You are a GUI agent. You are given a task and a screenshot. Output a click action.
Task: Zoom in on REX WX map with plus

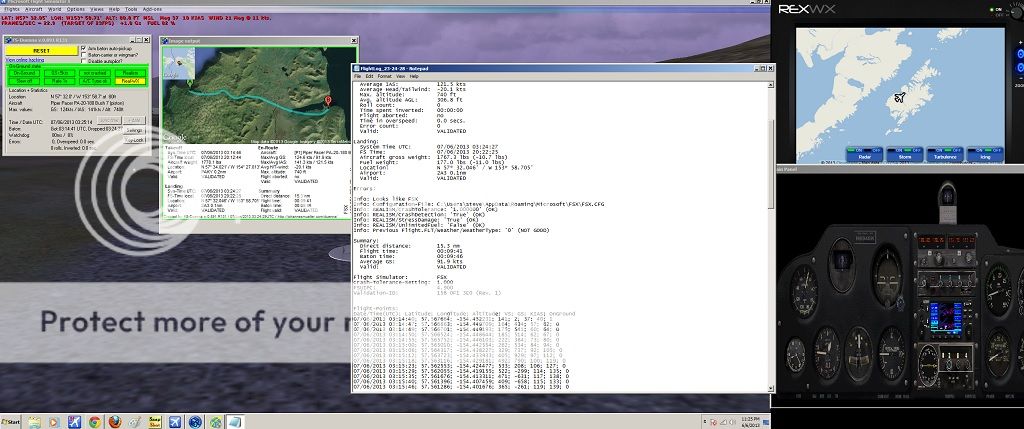pos(1020,42)
